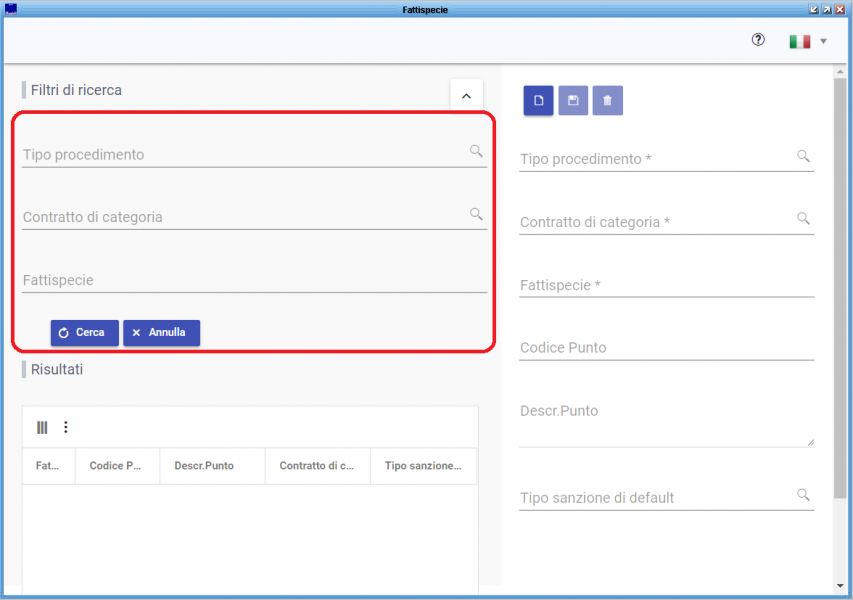Click the save floppy disk button

coord(573,101)
